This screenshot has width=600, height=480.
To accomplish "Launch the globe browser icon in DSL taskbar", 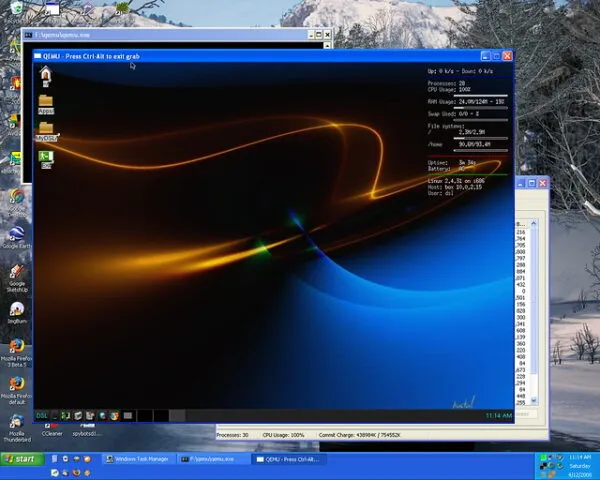I will click(x=102, y=416).
